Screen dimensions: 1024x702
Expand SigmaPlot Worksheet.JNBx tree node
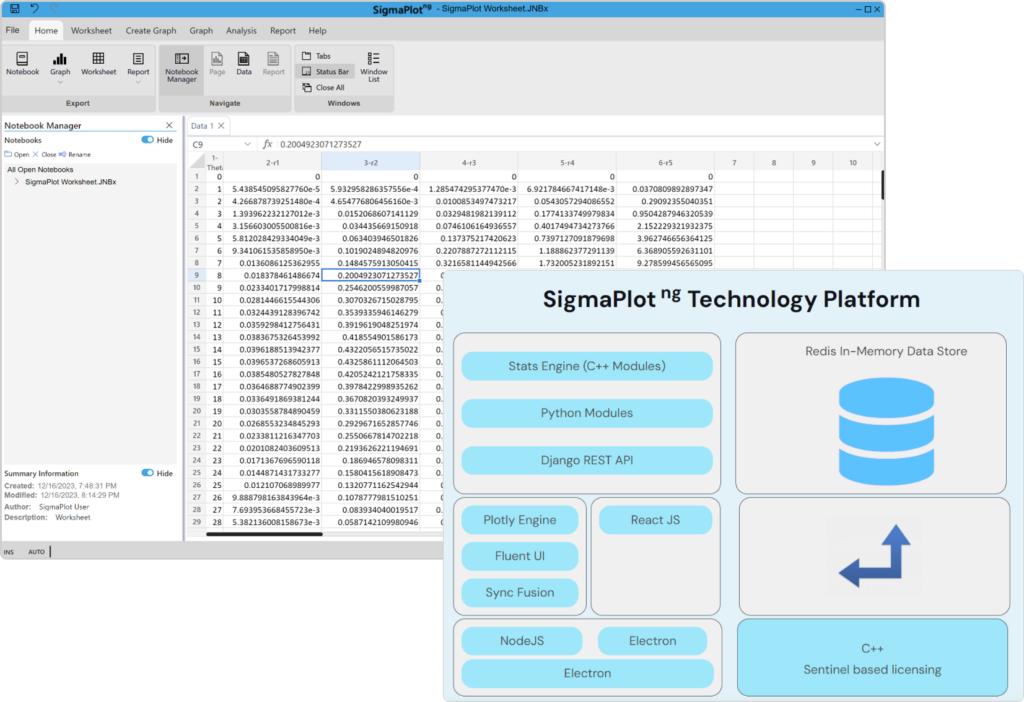tap(17, 182)
